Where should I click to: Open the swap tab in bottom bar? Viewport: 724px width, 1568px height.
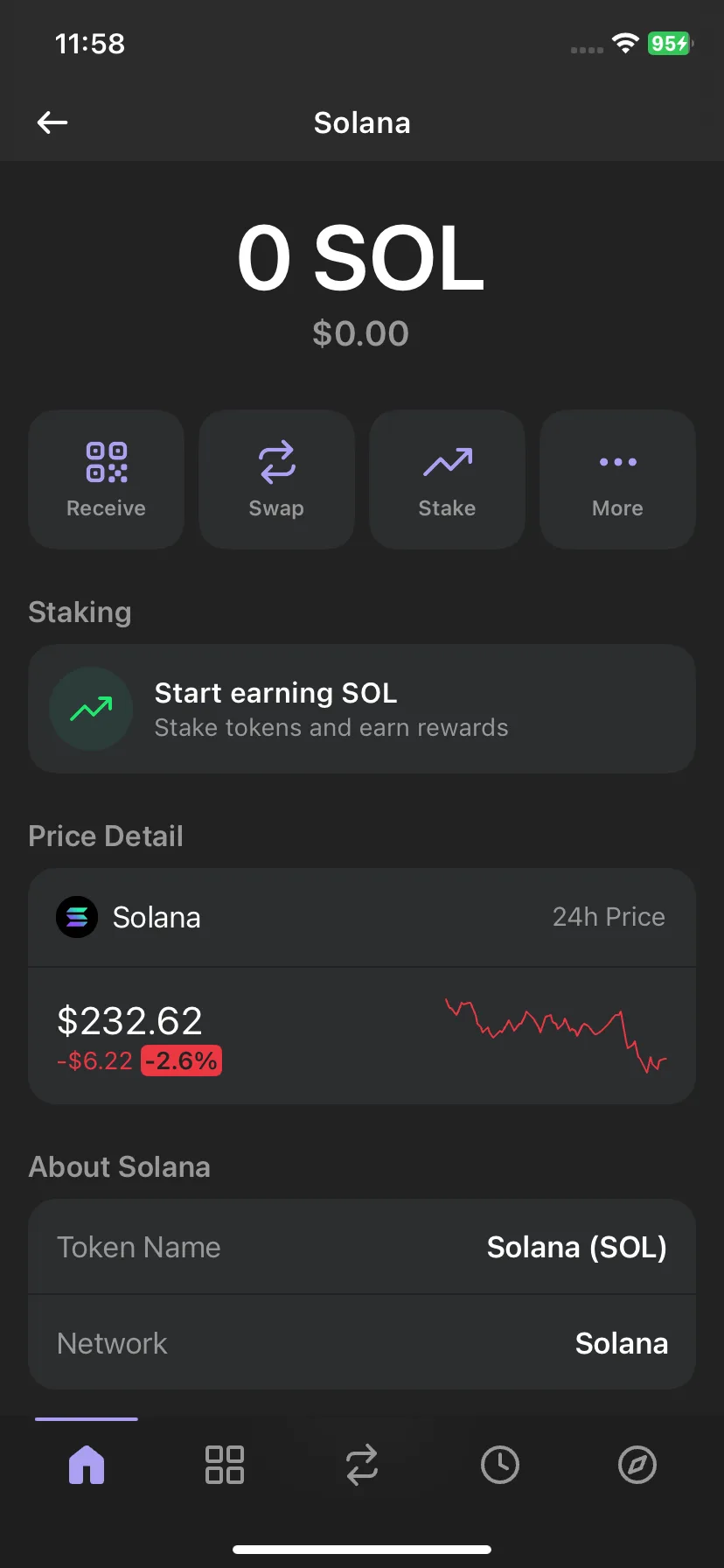[x=361, y=1465]
